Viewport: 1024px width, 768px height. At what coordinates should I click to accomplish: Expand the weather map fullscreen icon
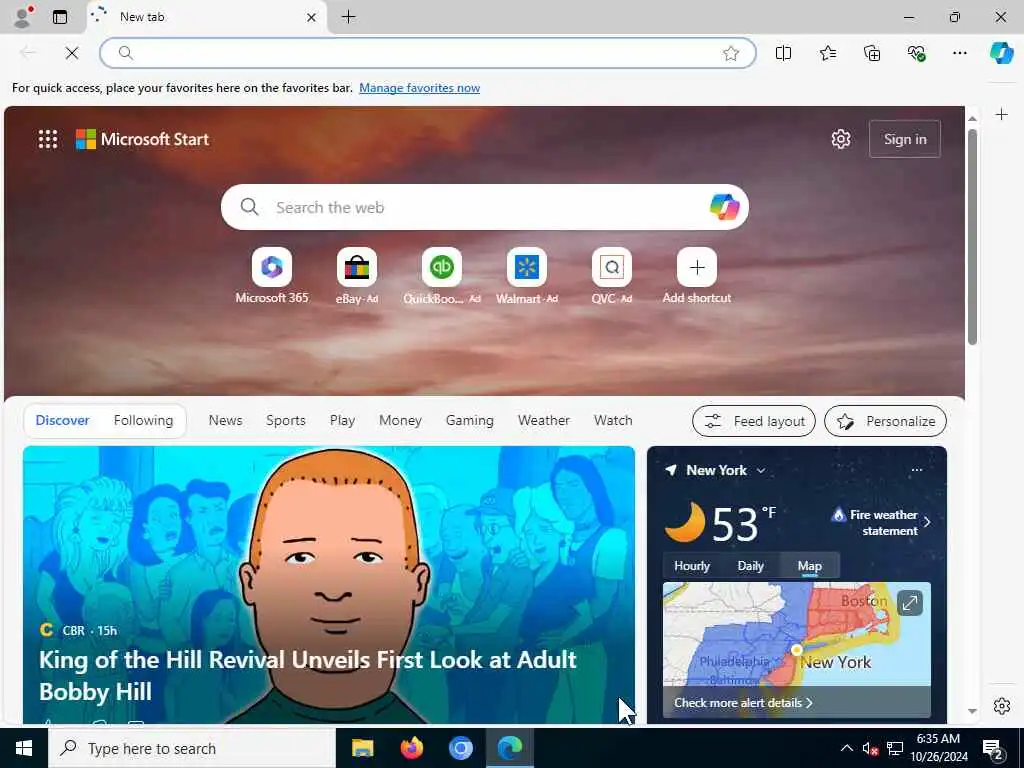910,603
